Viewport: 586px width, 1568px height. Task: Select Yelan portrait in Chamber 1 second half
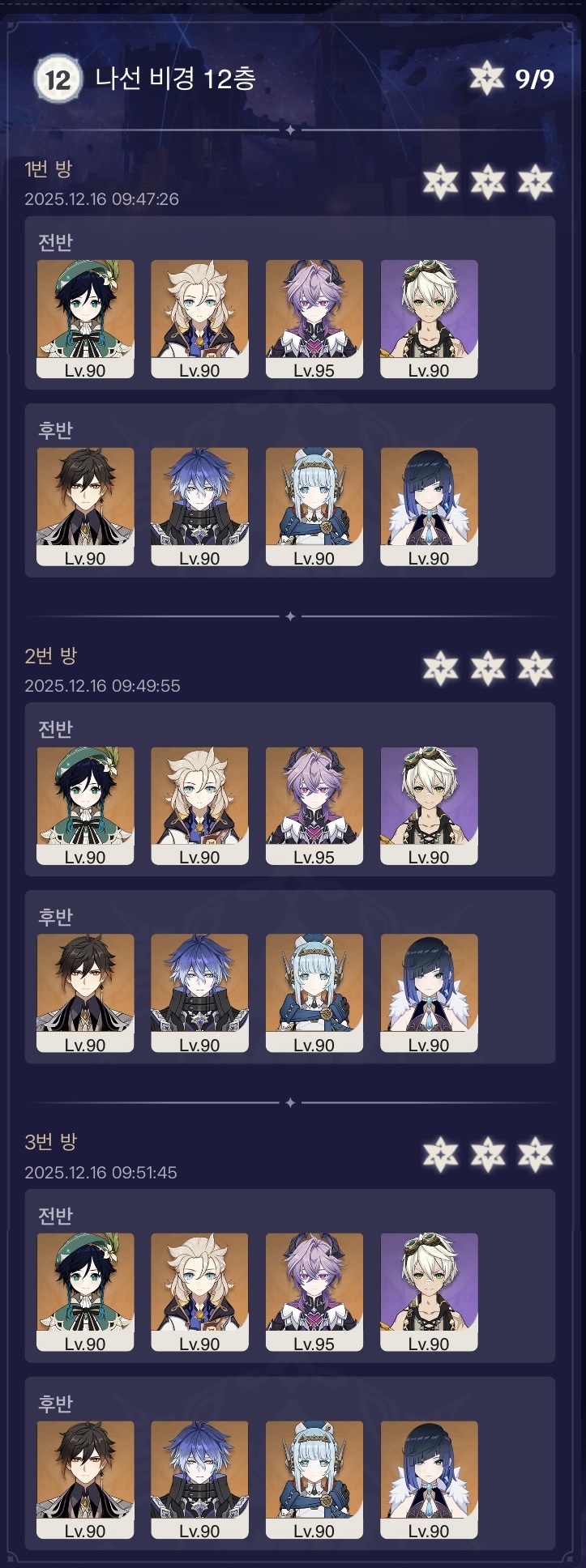[x=429, y=507]
